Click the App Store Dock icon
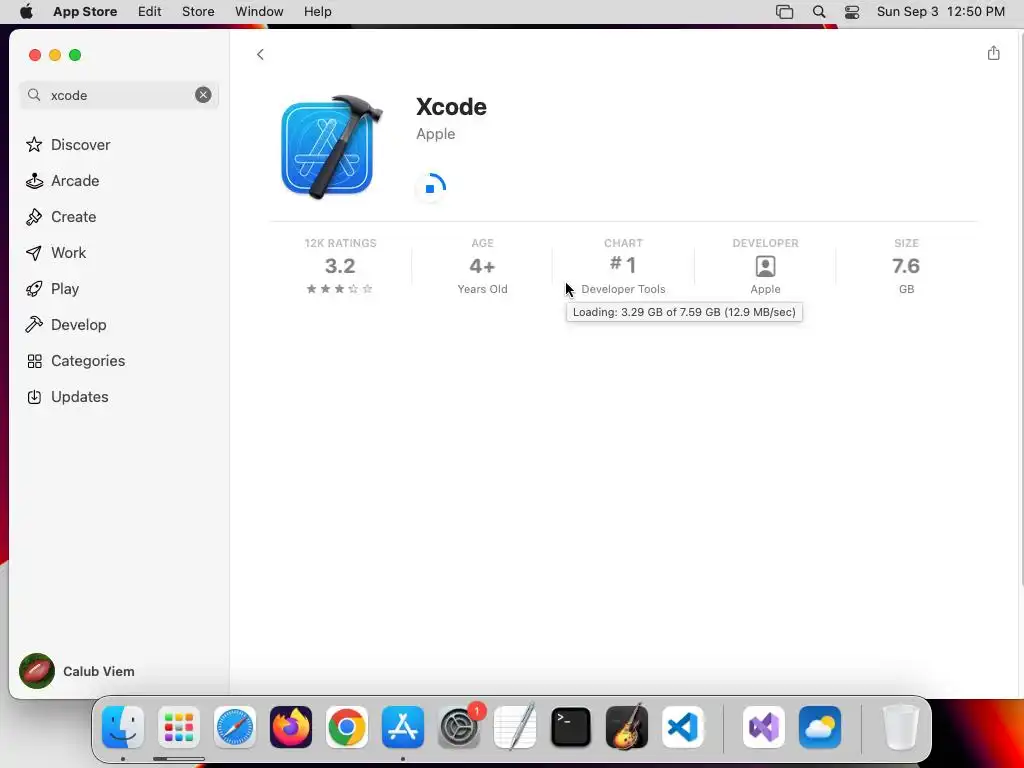The image size is (1024, 768). pos(403,727)
